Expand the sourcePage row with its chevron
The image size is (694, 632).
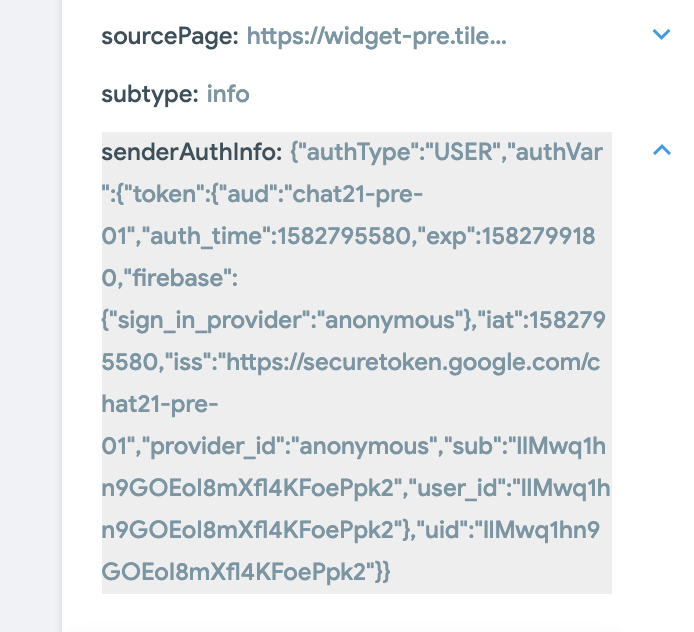[x=661, y=34]
